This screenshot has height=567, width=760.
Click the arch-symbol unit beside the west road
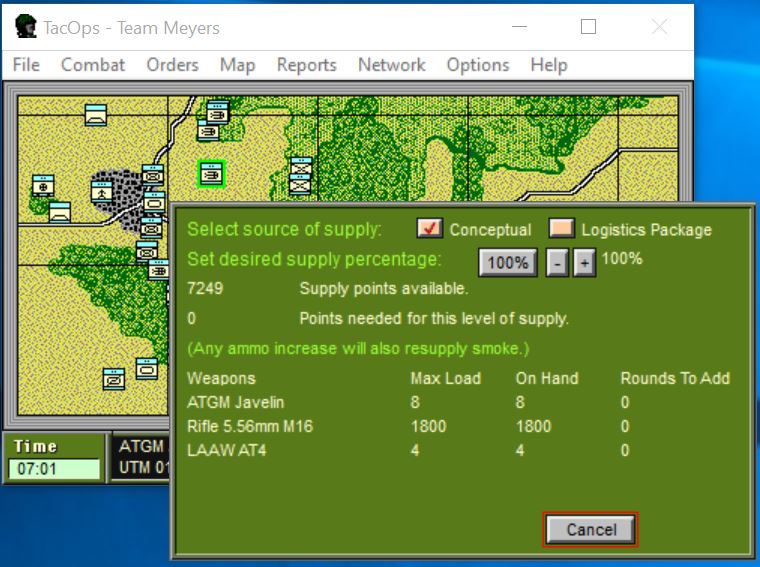pyautogui.click(x=60, y=212)
